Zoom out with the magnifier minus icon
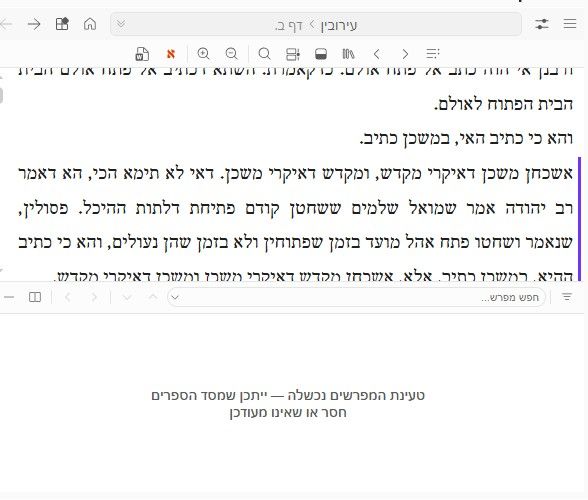 pyautogui.click(x=231, y=54)
